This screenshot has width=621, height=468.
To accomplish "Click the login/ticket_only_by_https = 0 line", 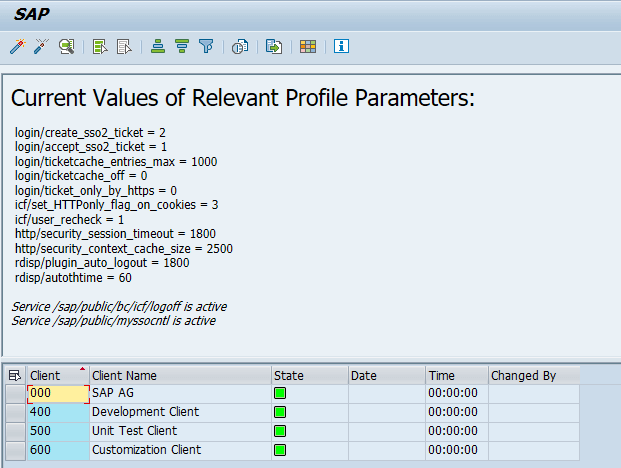I will point(96,190).
